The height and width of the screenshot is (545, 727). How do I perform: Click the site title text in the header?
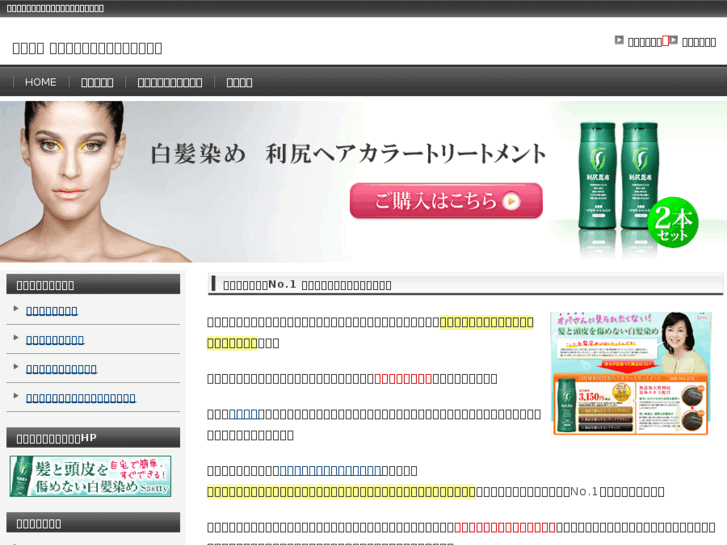pyautogui.click(x=87, y=48)
